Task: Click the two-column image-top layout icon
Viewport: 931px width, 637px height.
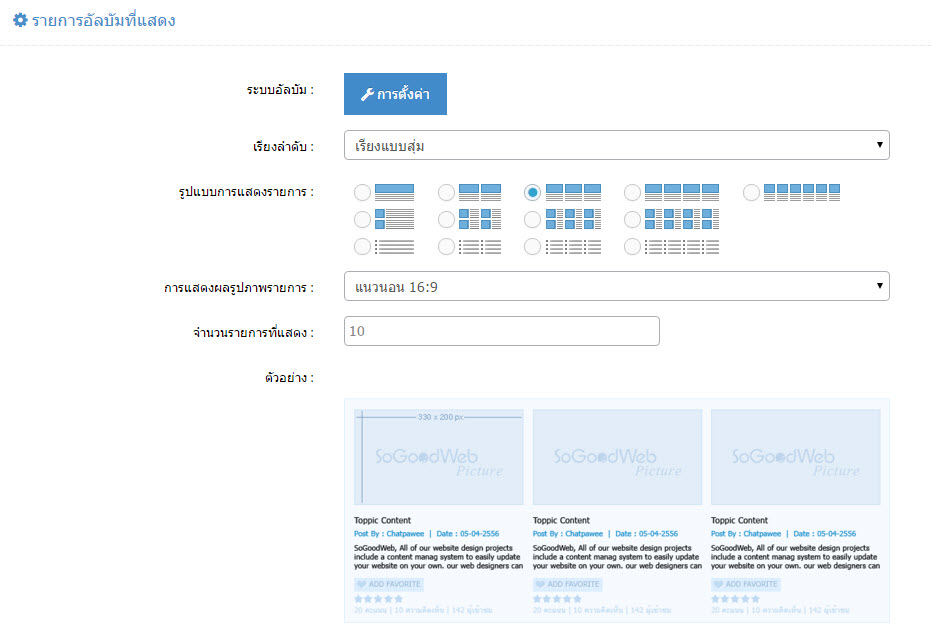Action: 480,192
